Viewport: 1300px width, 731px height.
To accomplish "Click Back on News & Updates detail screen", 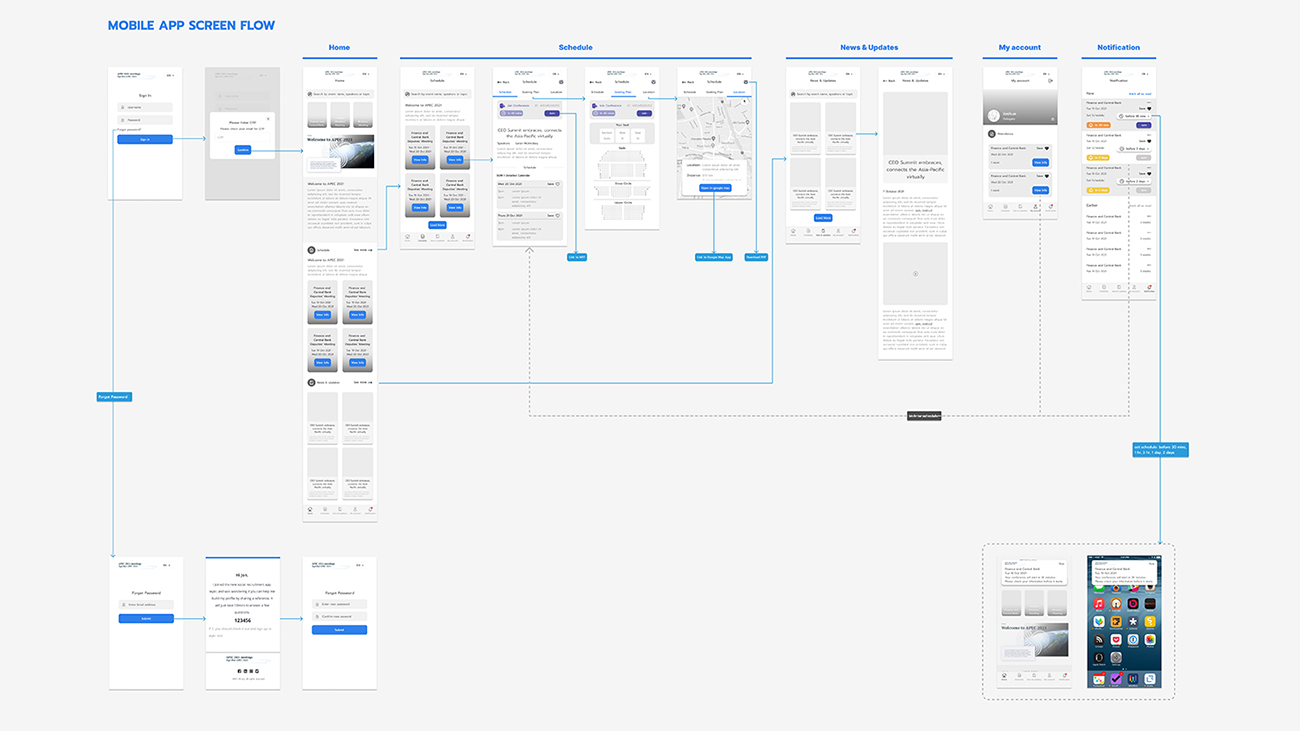I will (887, 82).
